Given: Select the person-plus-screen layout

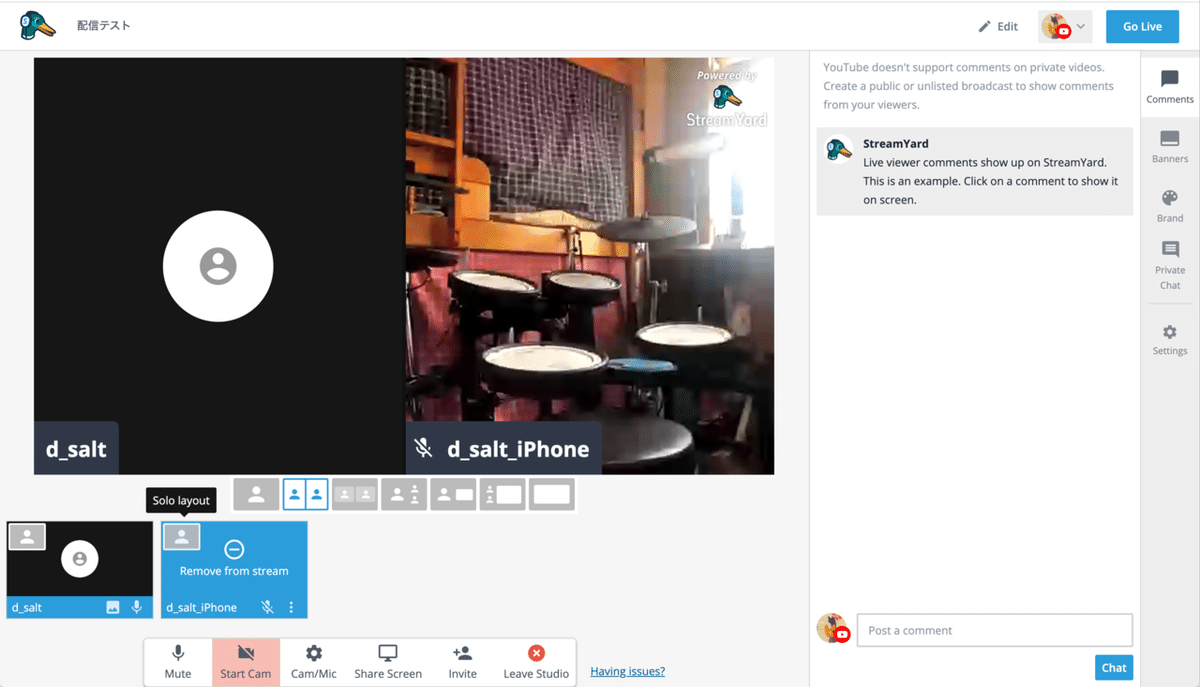Looking at the screenshot, I should [x=453, y=494].
